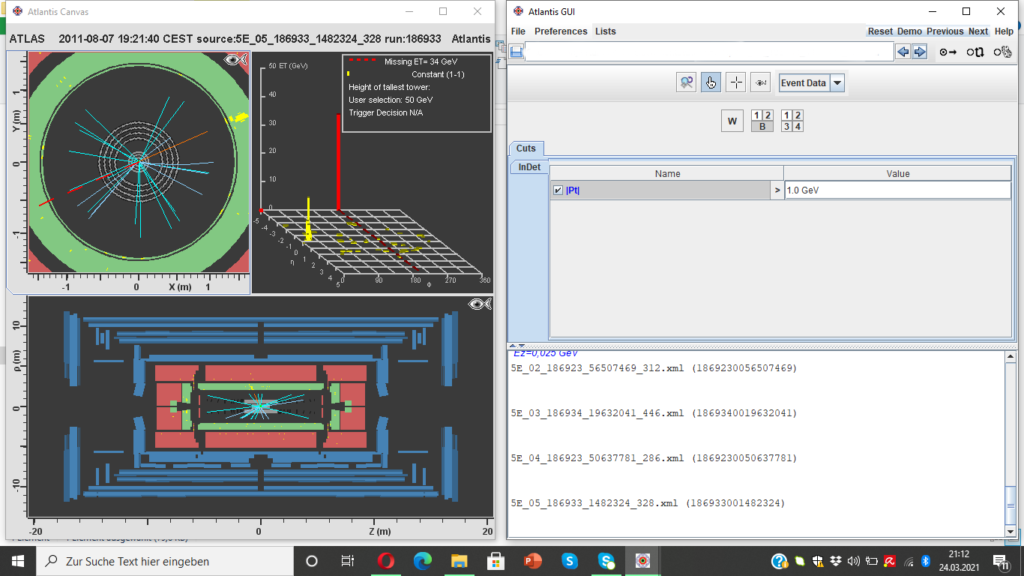This screenshot has height=576, width=1024.
Task: Open File Explorer from taskbar
Action: [459, 561]
